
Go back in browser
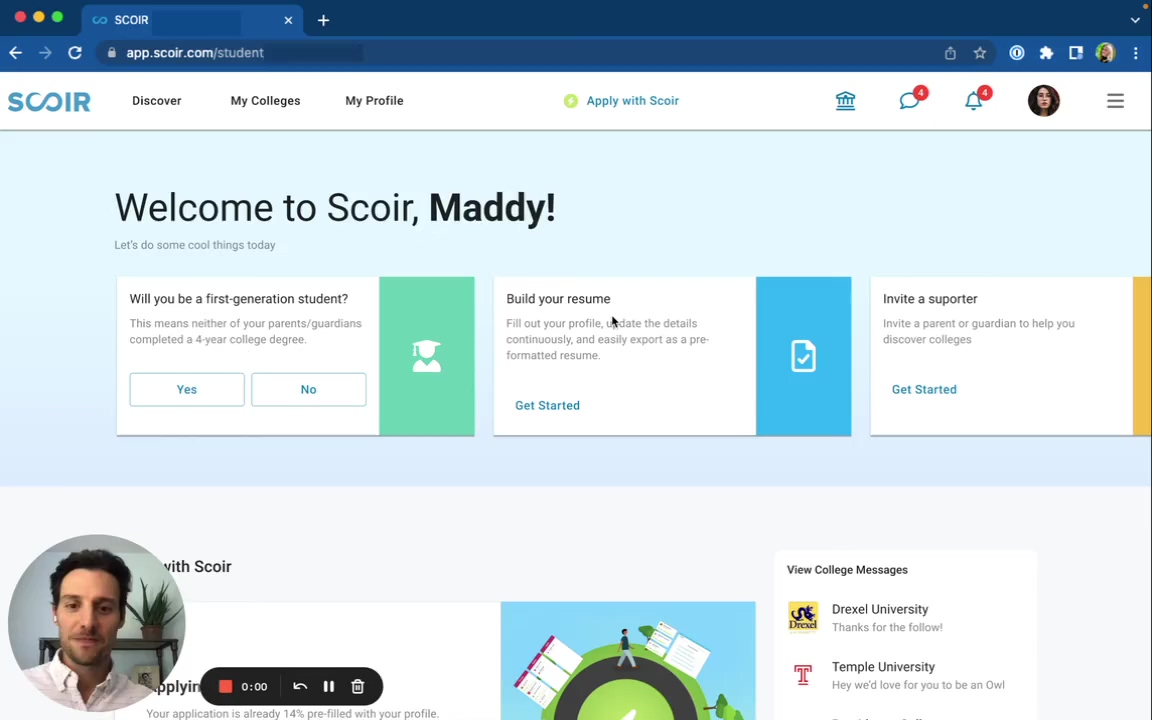tap(15, 53)
